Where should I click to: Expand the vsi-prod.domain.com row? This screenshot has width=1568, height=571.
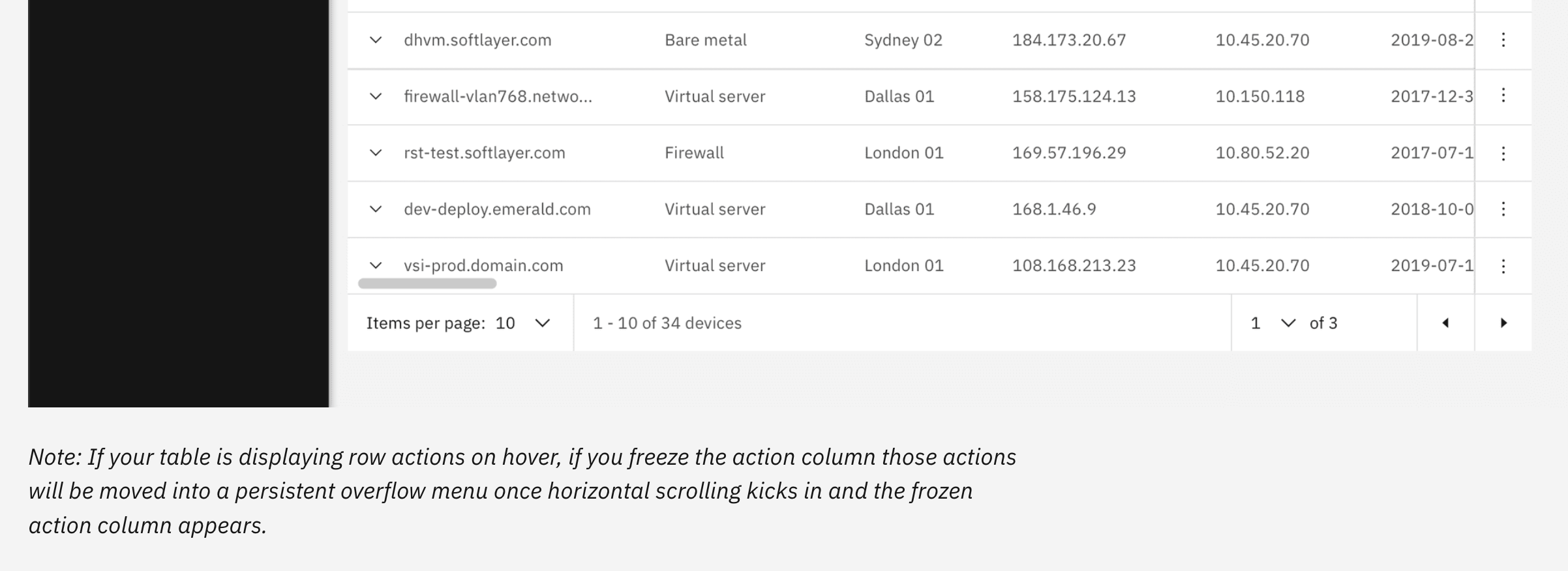[376, 265]
